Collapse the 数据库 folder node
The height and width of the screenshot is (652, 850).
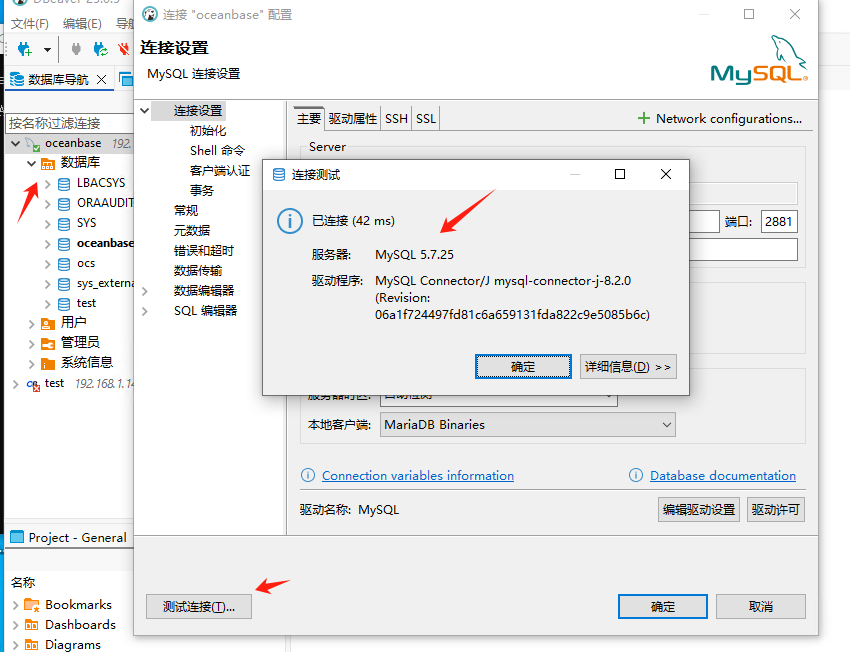pyautogui.click(x=31, y=163)
